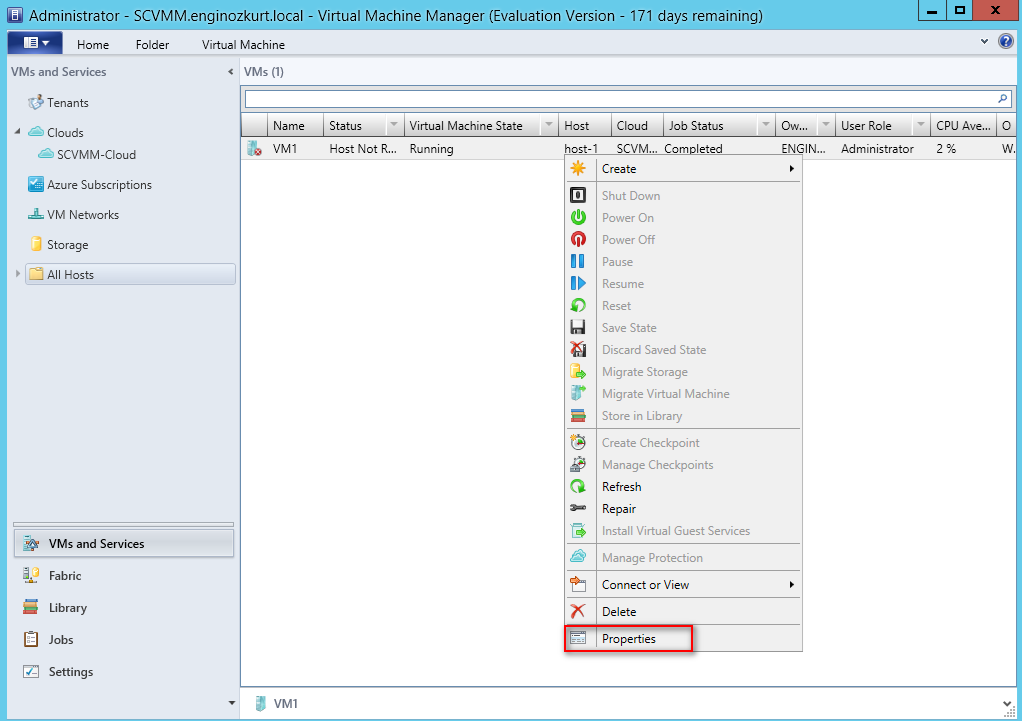This screenshot has width=1022, height=721.
Task: Click the Migrate Storage icon
Action: (577, 372)
